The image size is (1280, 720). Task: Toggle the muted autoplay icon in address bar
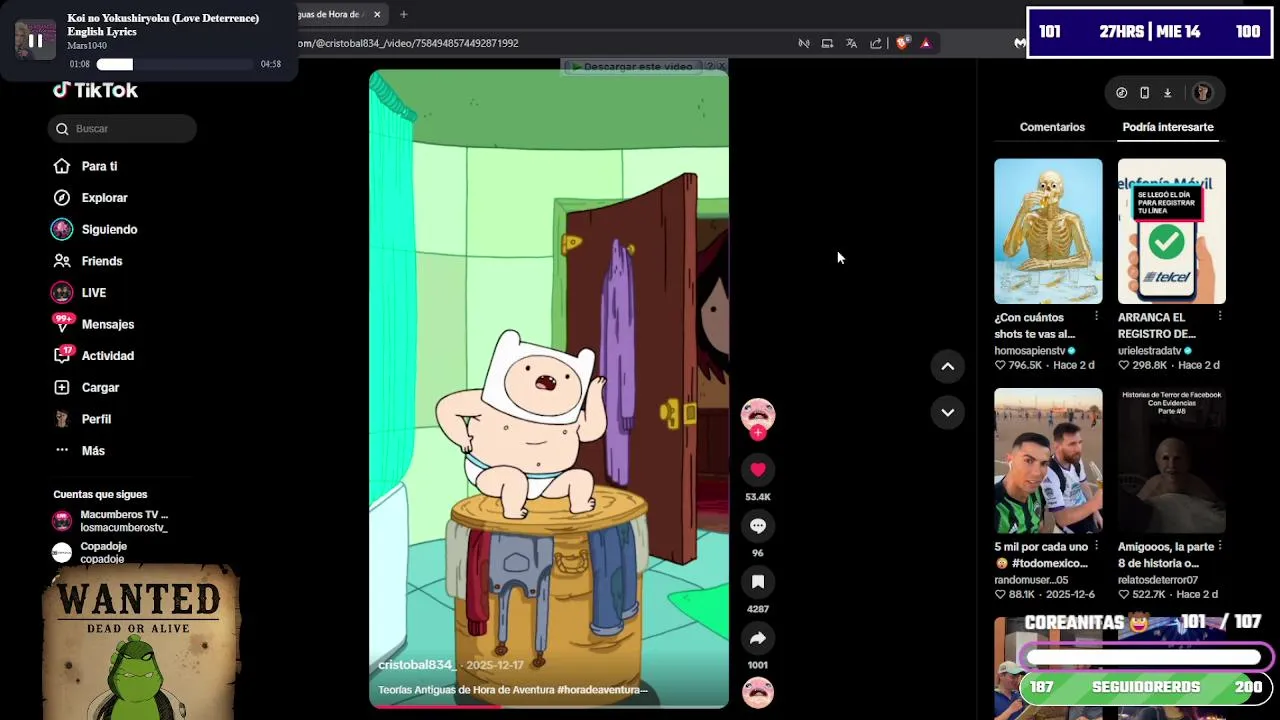pyautogui.click(x=803, y=43)
